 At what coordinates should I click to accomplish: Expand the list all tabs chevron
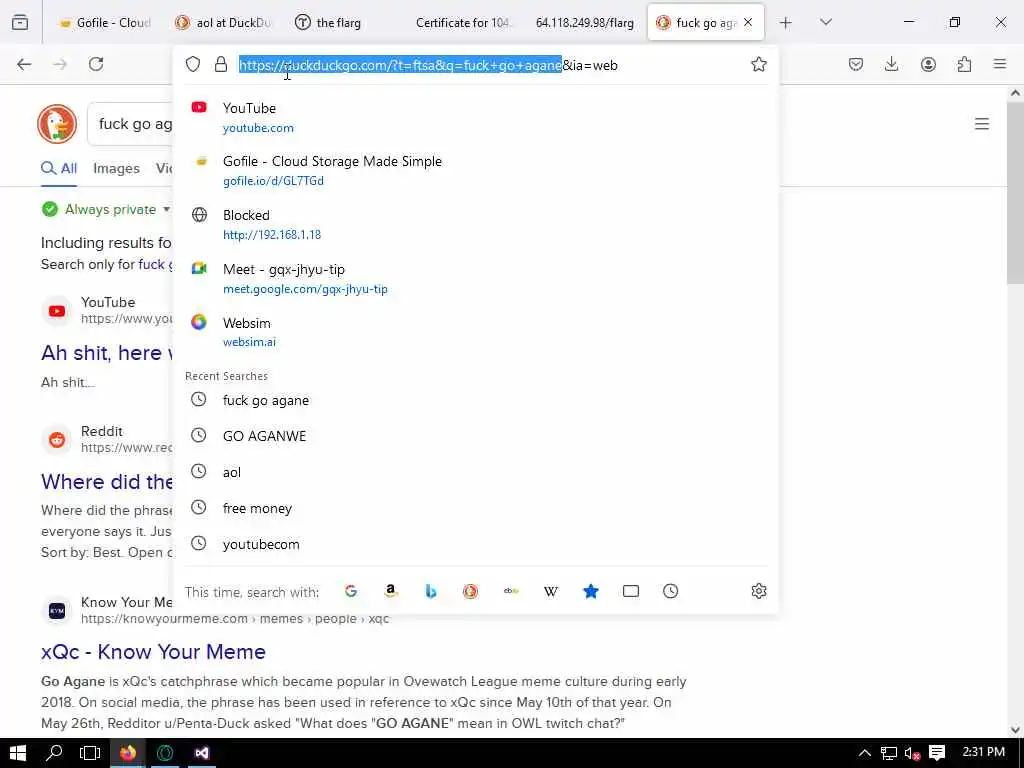825,23
